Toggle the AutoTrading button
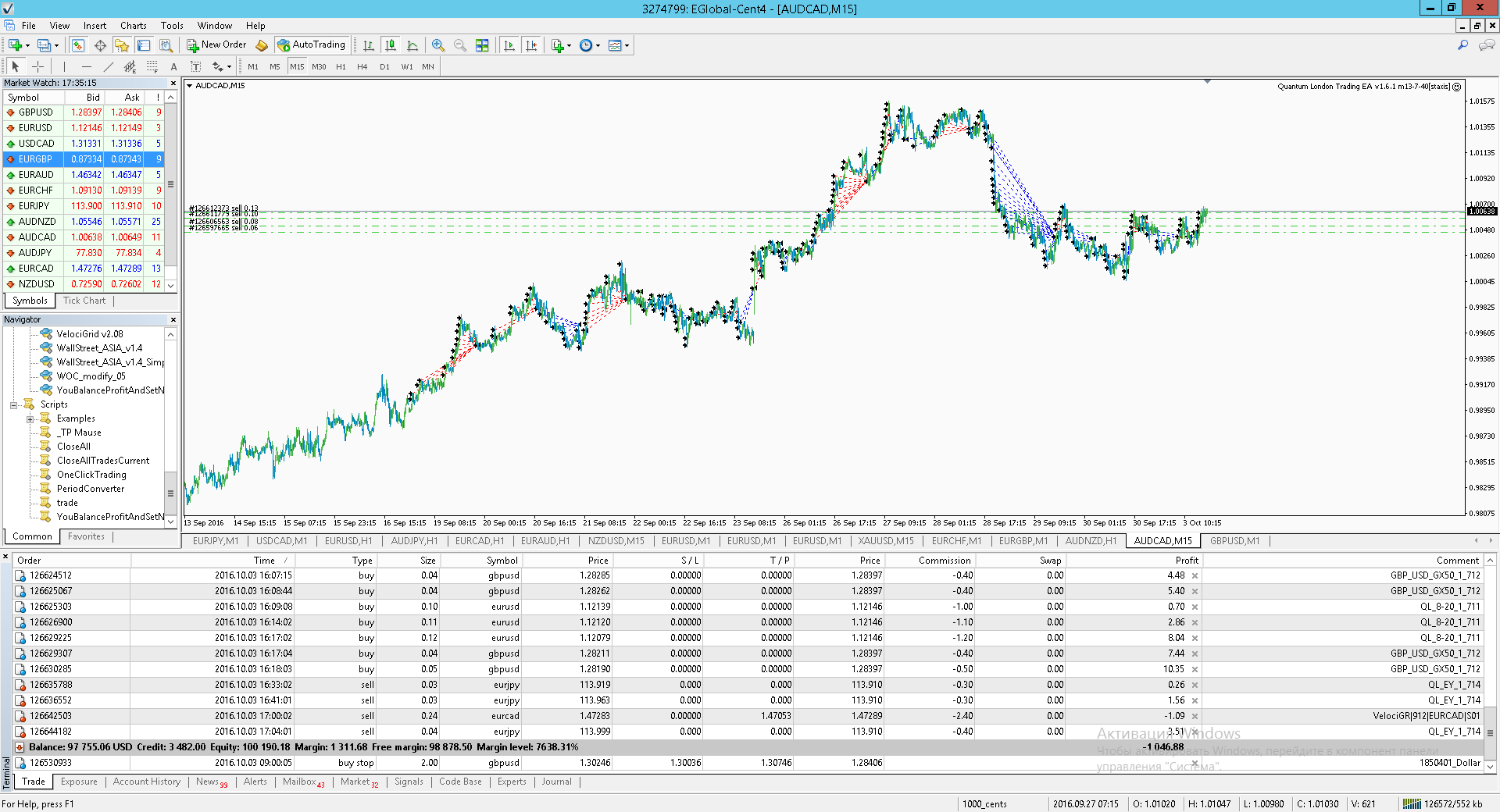Image resolution: width=1500 pixels, height=812 pixels. click(x=312, y=45)
